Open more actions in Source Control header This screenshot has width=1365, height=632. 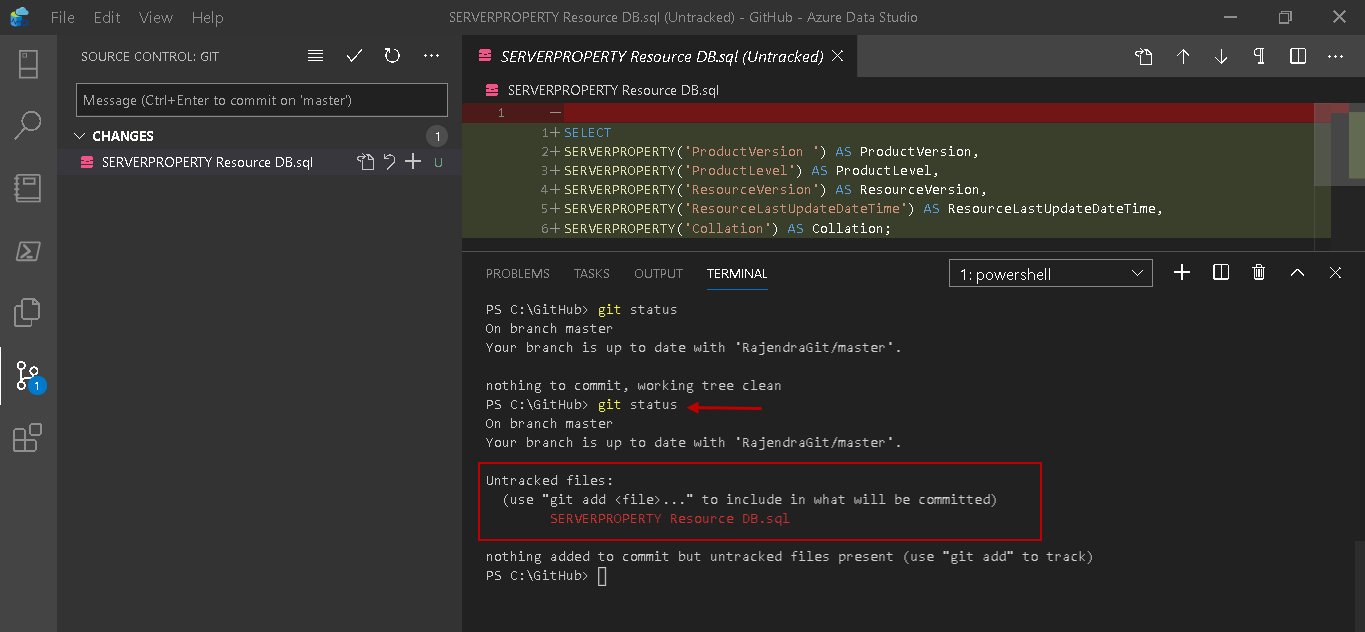(431, 57)
